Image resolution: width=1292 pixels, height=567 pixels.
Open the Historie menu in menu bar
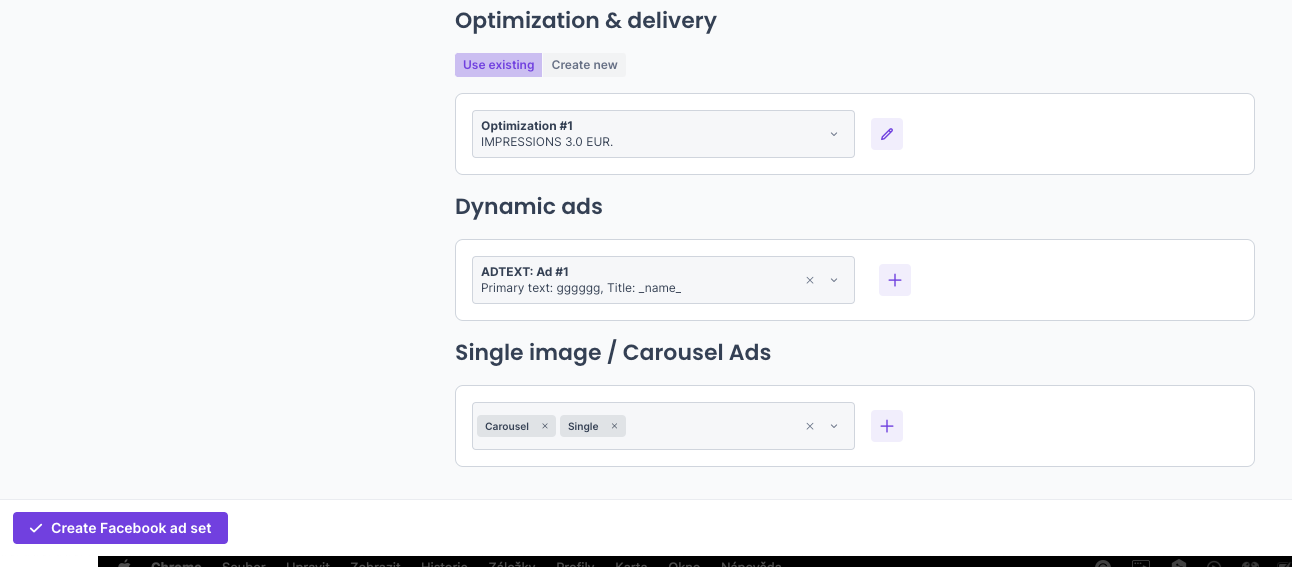coord(444,564)
